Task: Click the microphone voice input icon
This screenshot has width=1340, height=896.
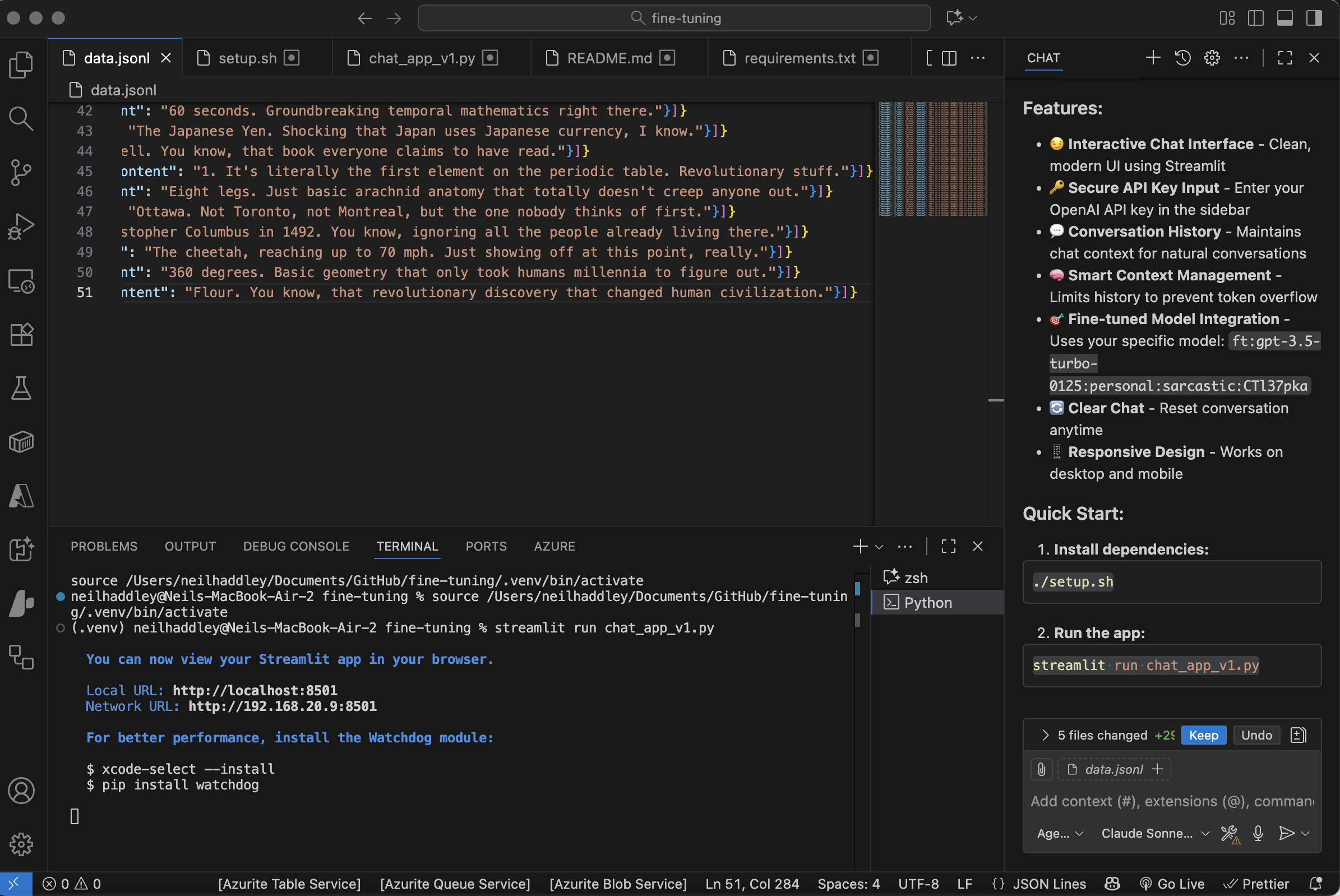Action: coord(1257,833)
